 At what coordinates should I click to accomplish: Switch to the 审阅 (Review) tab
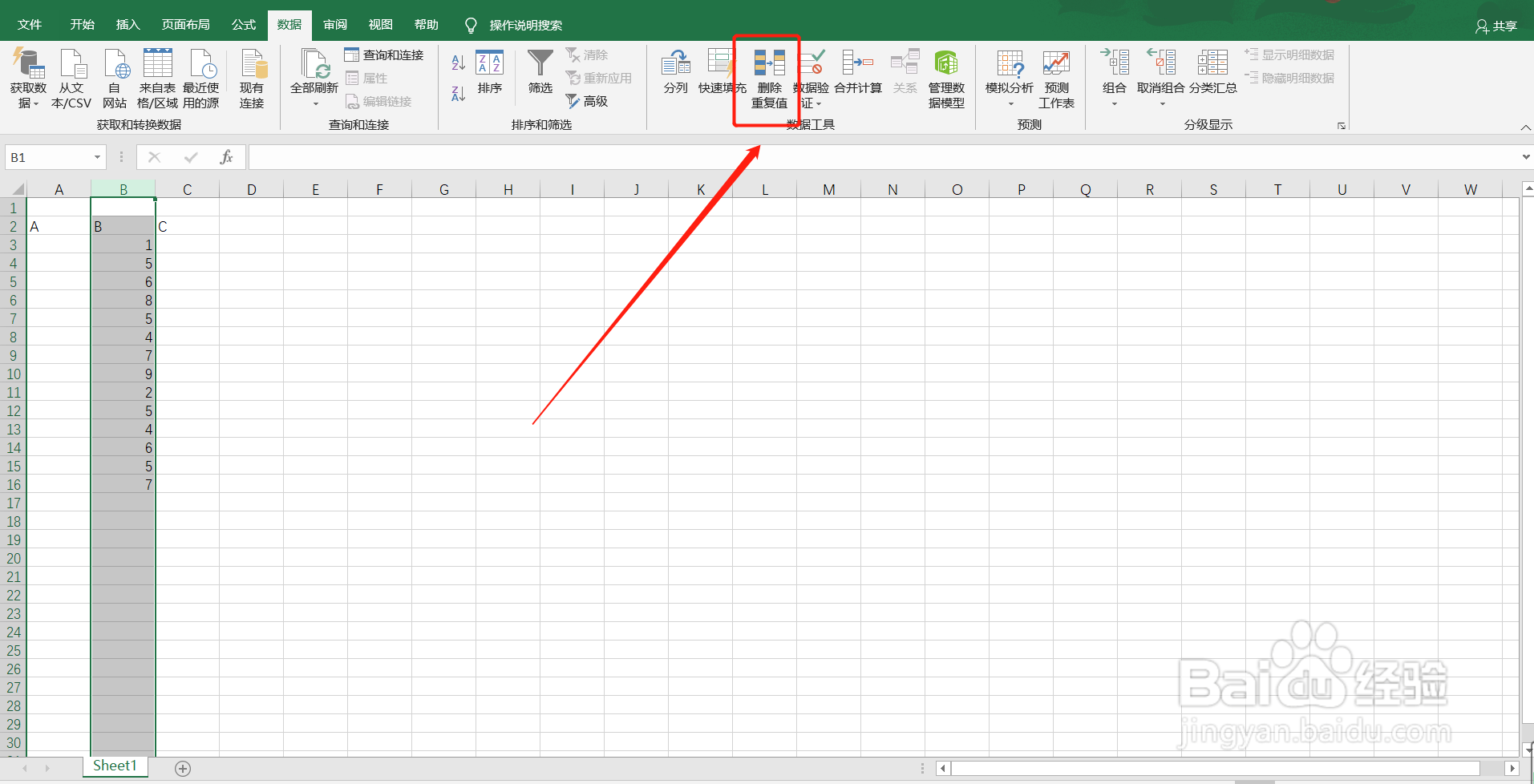(335, 25)
